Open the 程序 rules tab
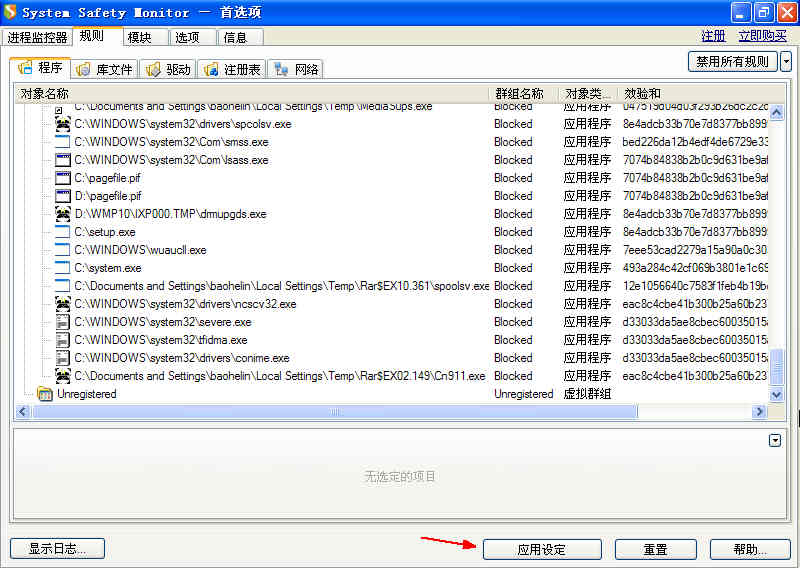800x568 pixels. (x=40, y=68)
